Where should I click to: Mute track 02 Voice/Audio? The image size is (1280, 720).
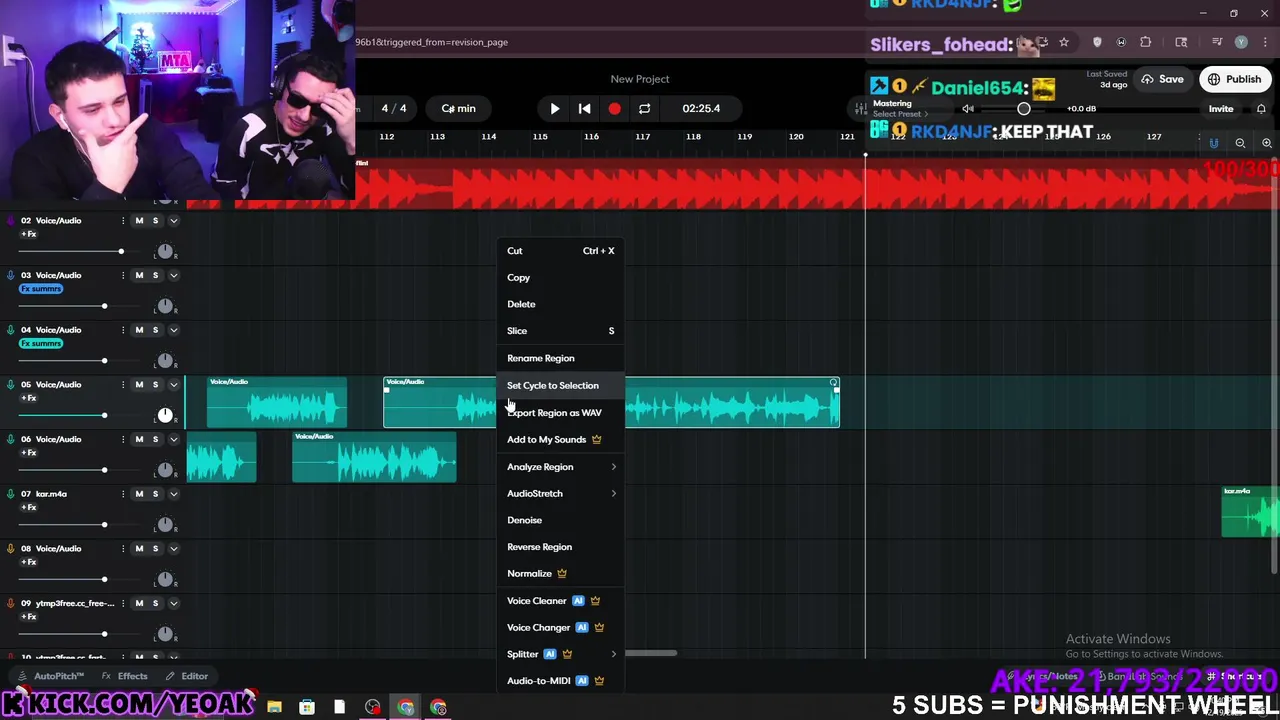coord(139,220)
